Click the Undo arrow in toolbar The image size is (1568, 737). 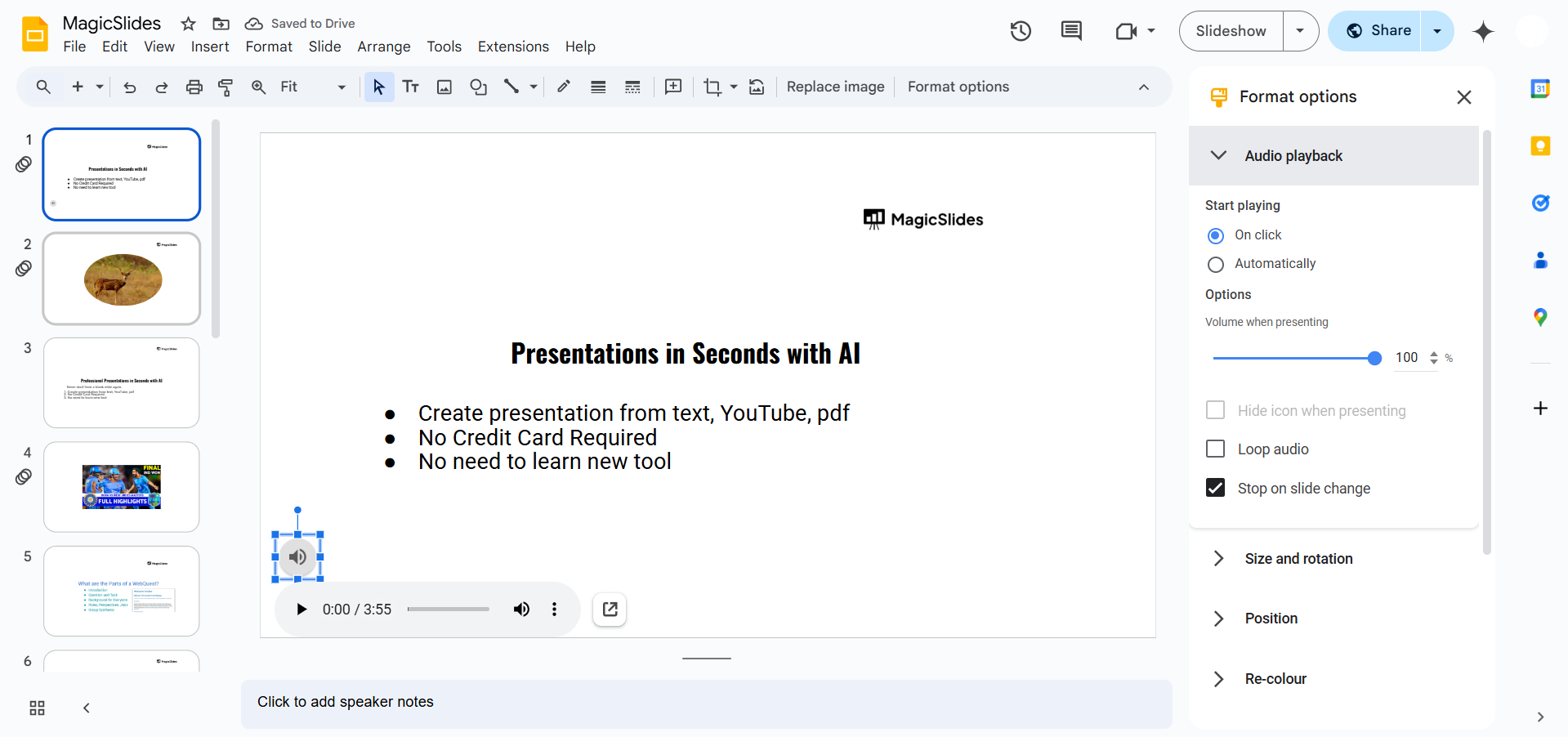(x=129, y=87)
